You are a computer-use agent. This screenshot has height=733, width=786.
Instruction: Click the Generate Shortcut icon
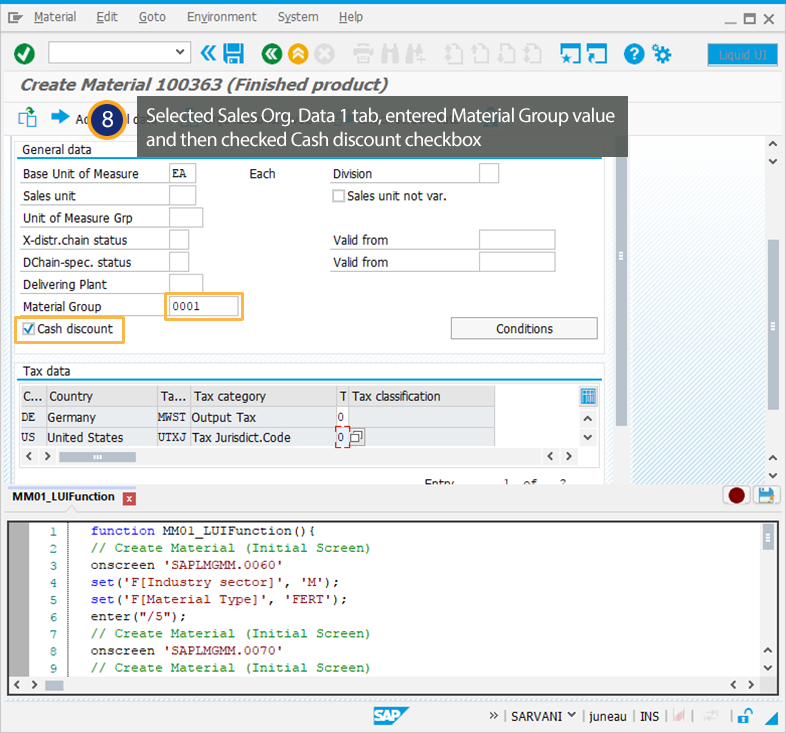[x=597, y=54]
